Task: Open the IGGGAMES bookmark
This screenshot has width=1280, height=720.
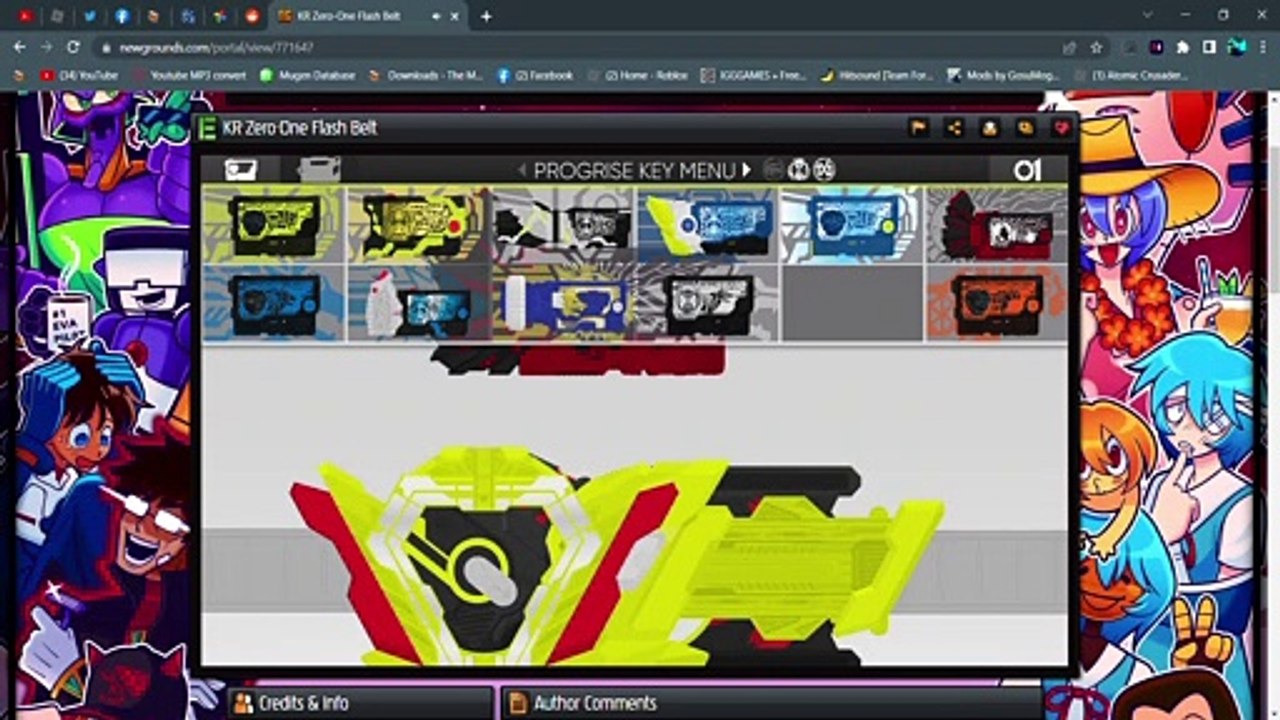Action: [753, 75]
